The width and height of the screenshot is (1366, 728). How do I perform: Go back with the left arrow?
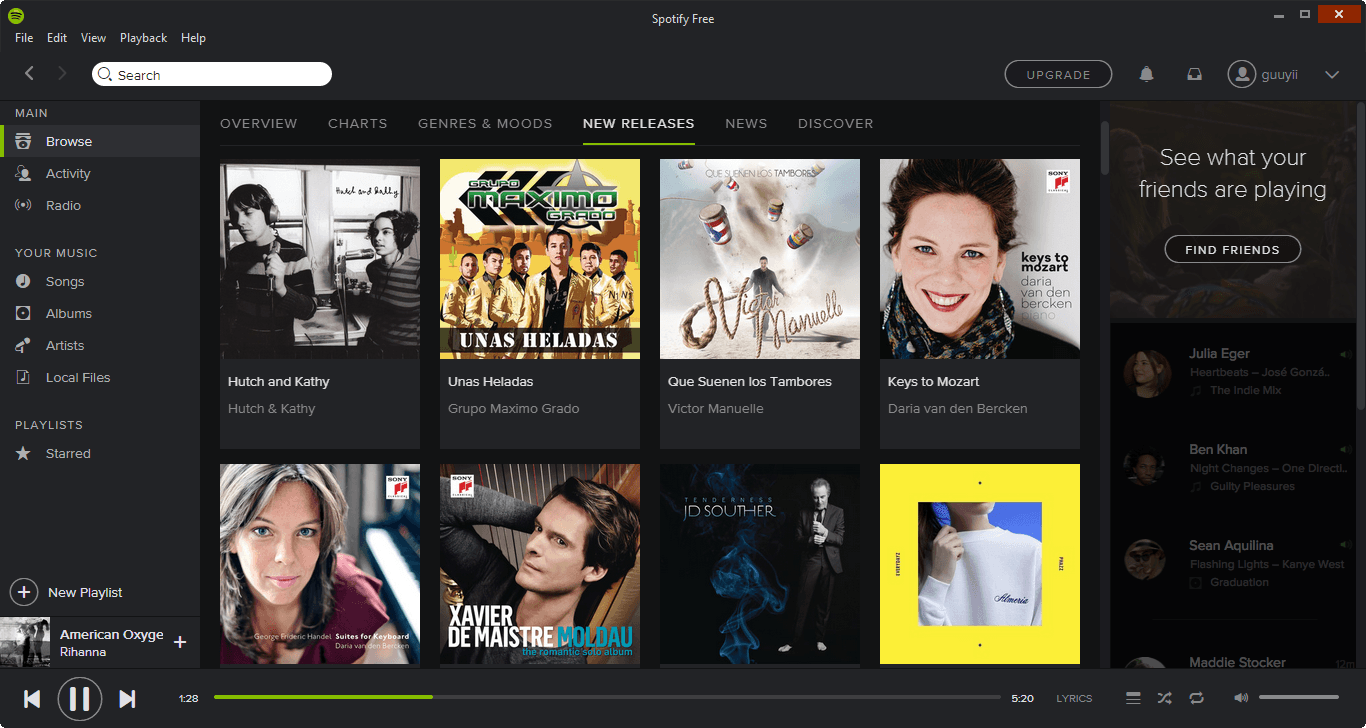coord(30,73)
